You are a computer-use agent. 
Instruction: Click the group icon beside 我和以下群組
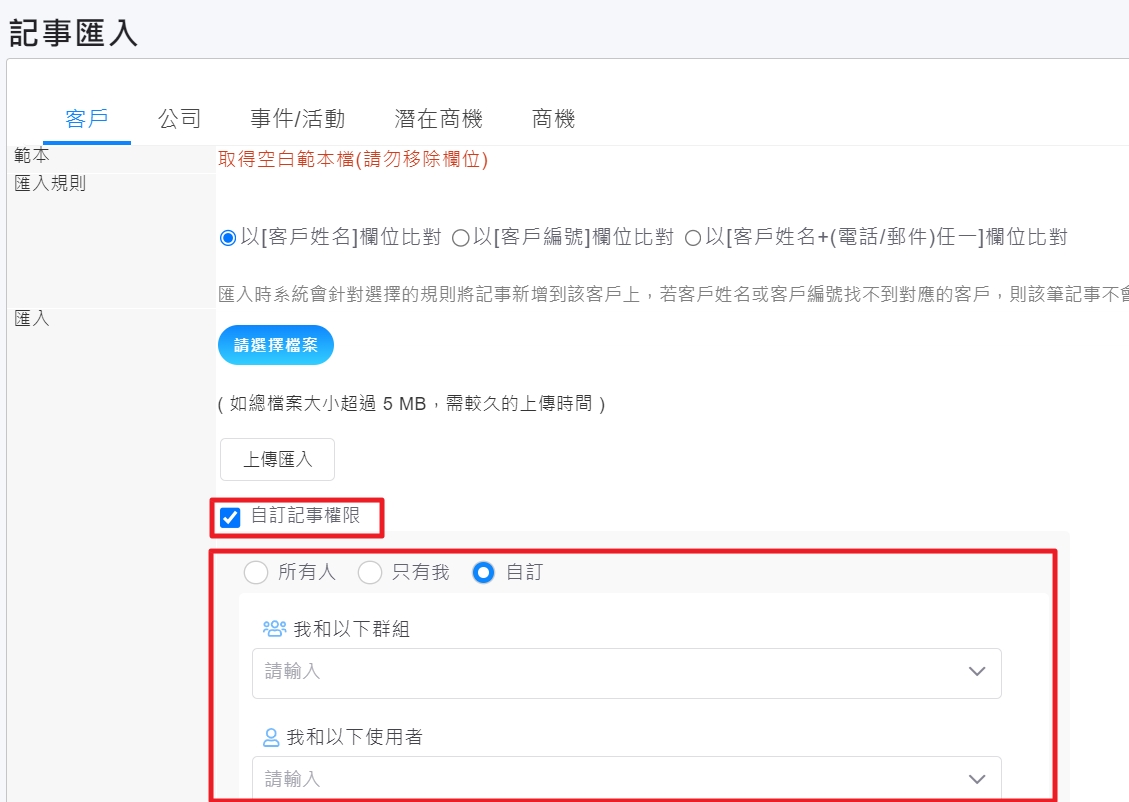pyautogui.click(x=274, y=629)
